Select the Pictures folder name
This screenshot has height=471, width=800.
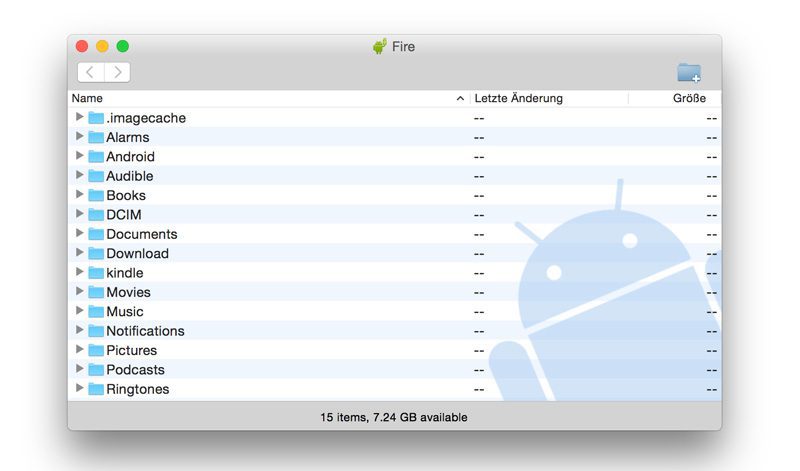[132, 351]
